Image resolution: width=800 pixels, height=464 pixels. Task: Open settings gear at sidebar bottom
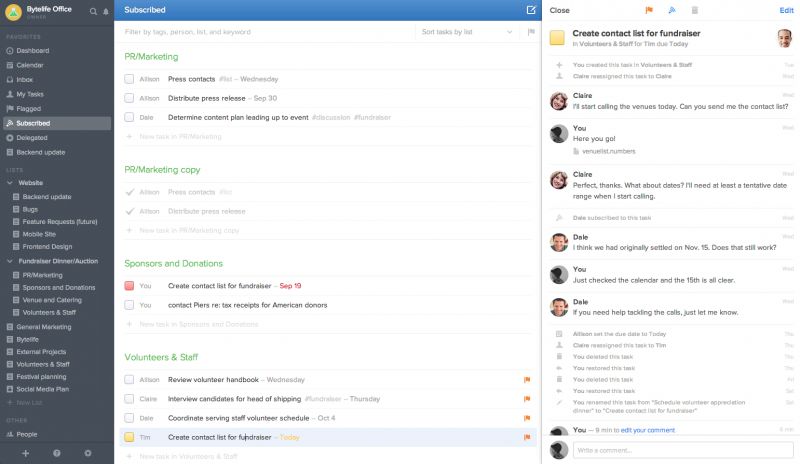pyautogui.click(x=88, y=453)
